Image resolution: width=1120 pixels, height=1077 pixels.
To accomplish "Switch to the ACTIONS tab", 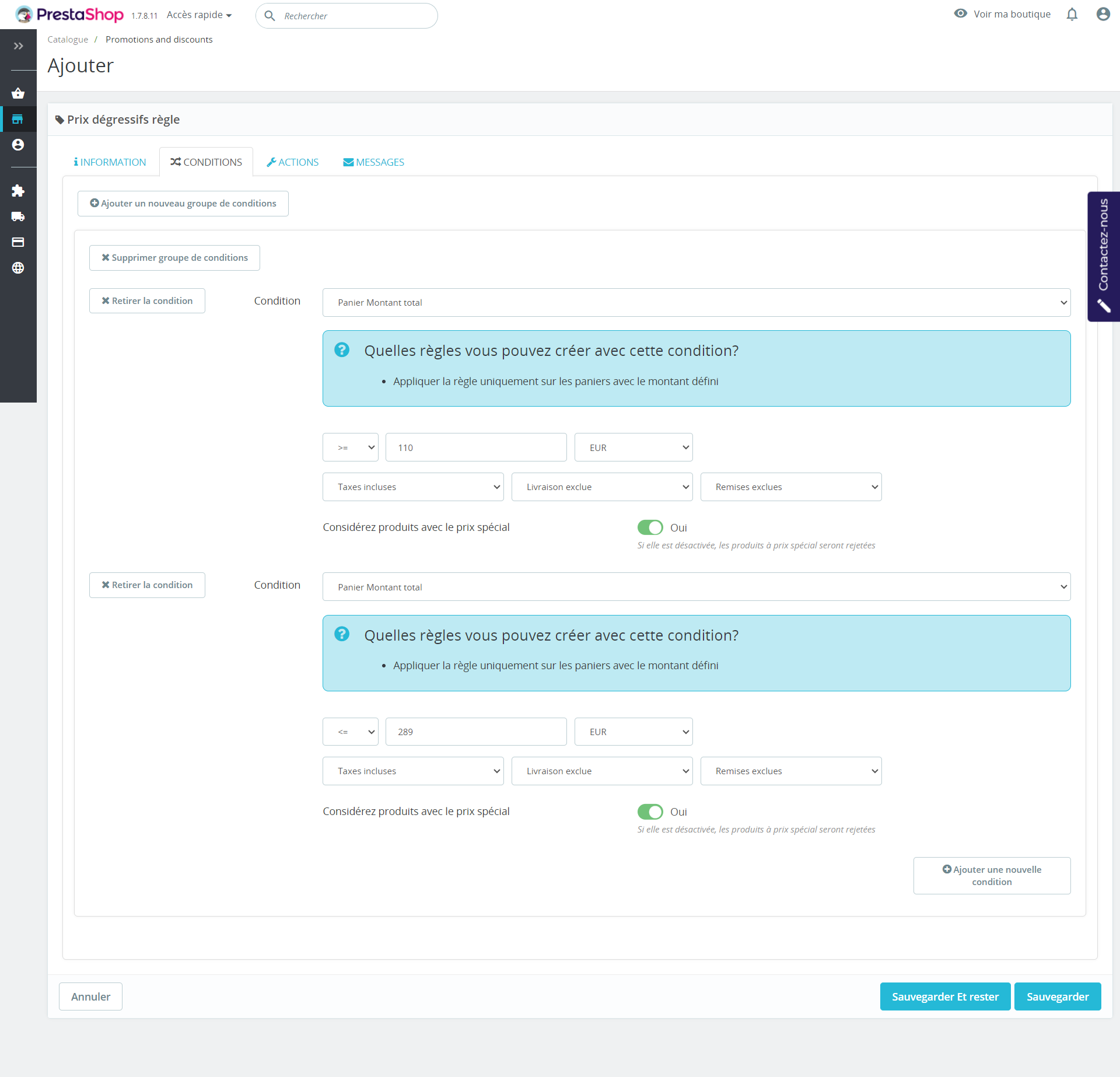I will click(292, 162).
